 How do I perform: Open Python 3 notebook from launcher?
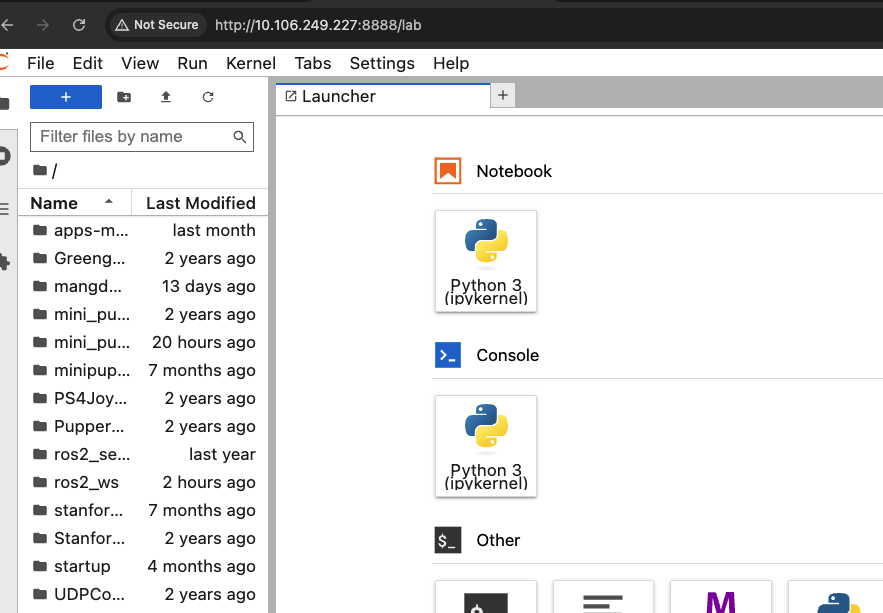[486, 260]
